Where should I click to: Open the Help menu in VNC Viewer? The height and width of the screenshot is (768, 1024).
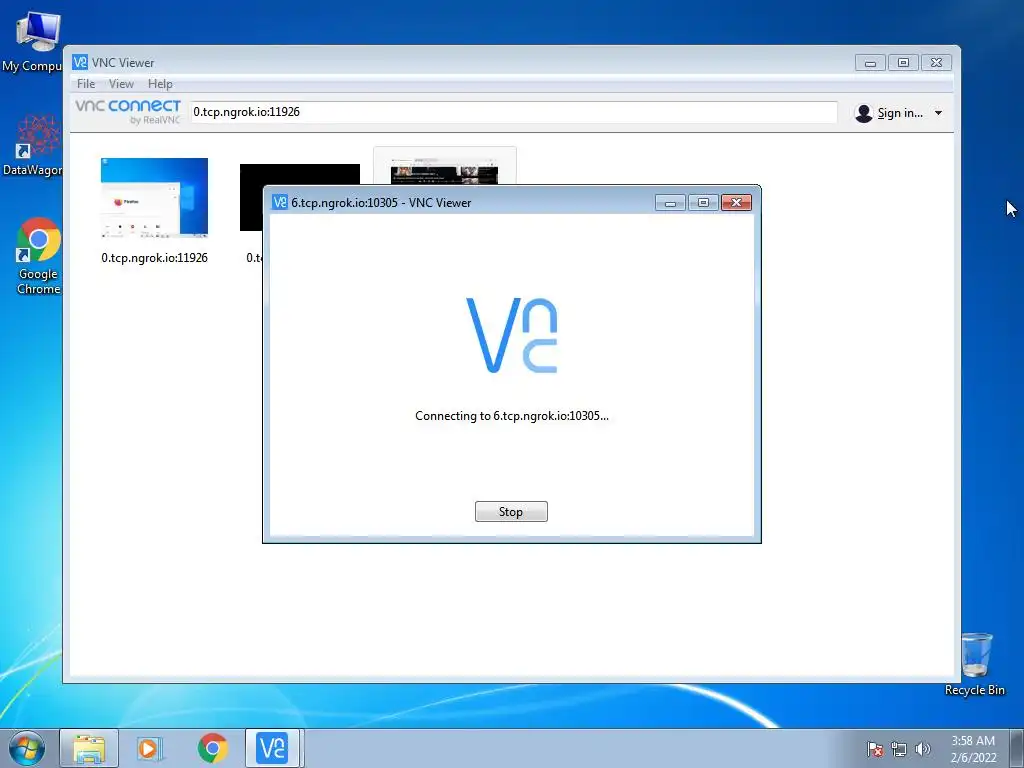(x=160, y=84)
